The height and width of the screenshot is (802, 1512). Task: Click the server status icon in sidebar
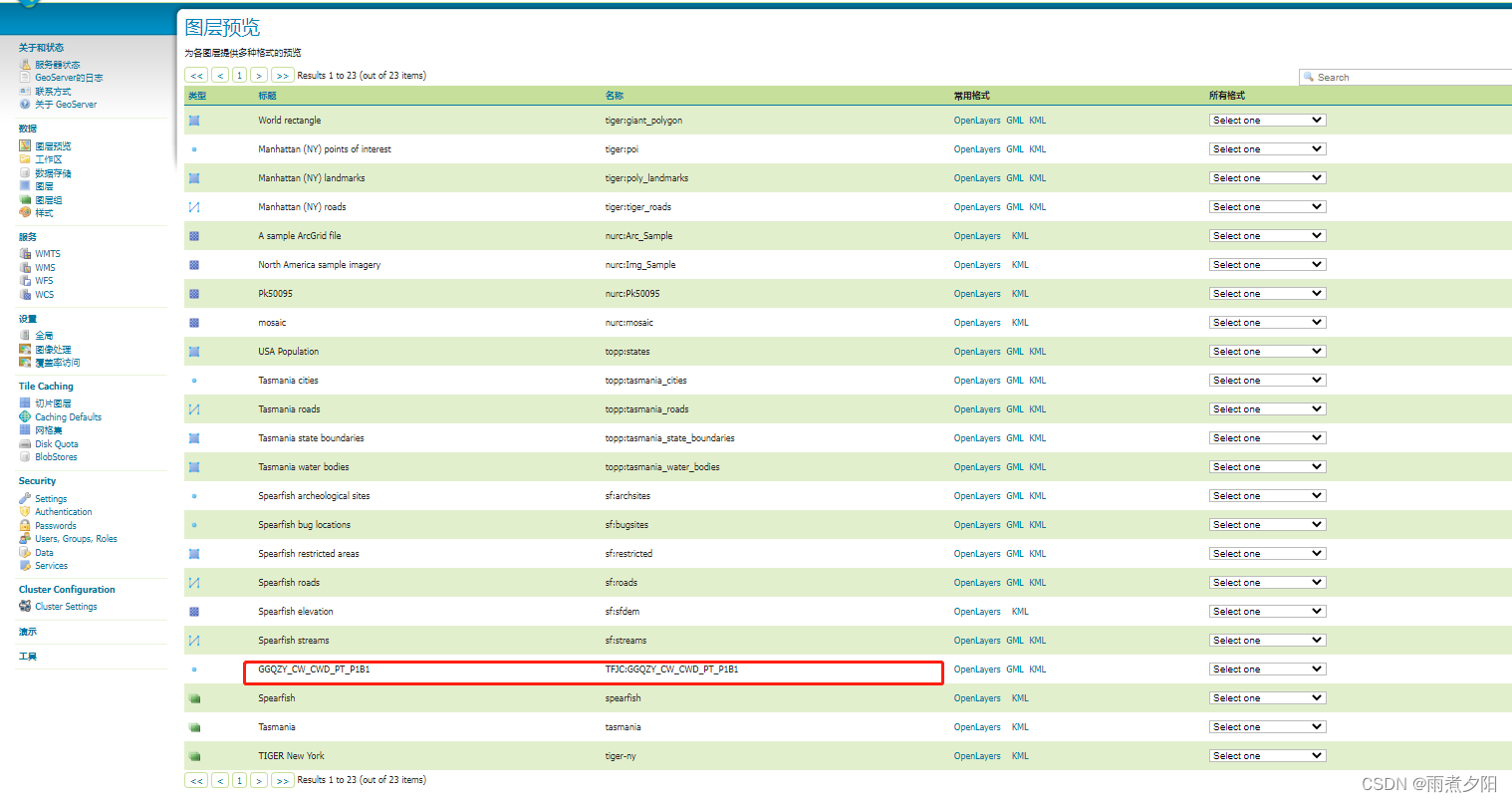pos(25,65)
